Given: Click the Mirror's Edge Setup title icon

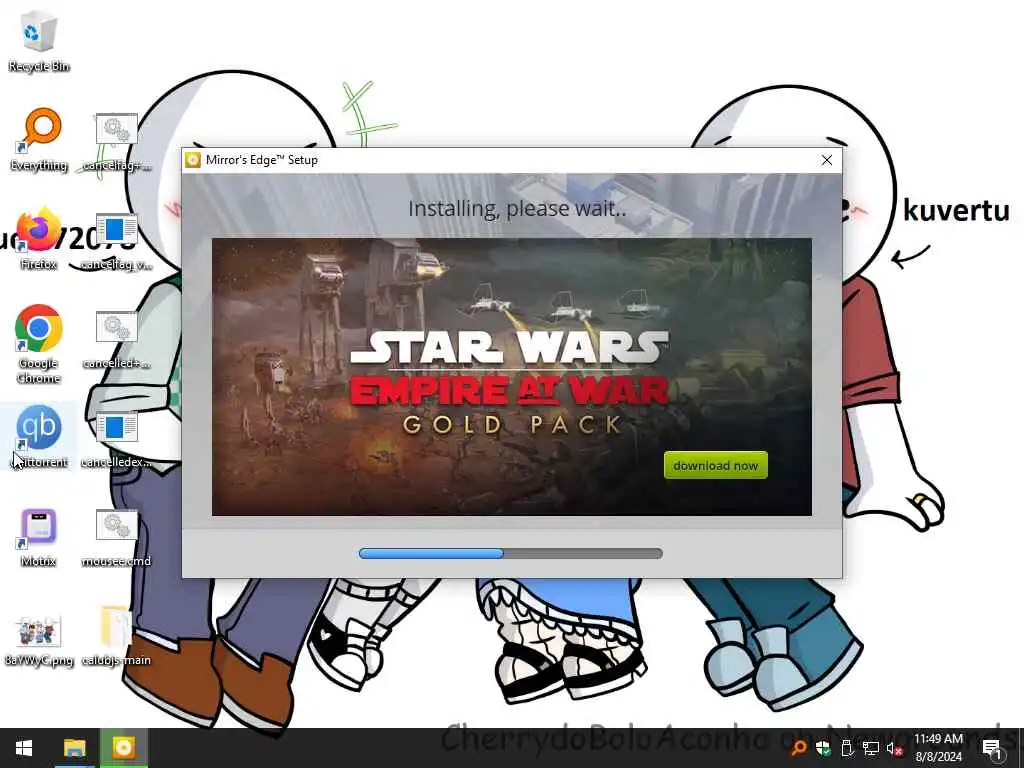Looking at the screenshot, I should (193, 160).
